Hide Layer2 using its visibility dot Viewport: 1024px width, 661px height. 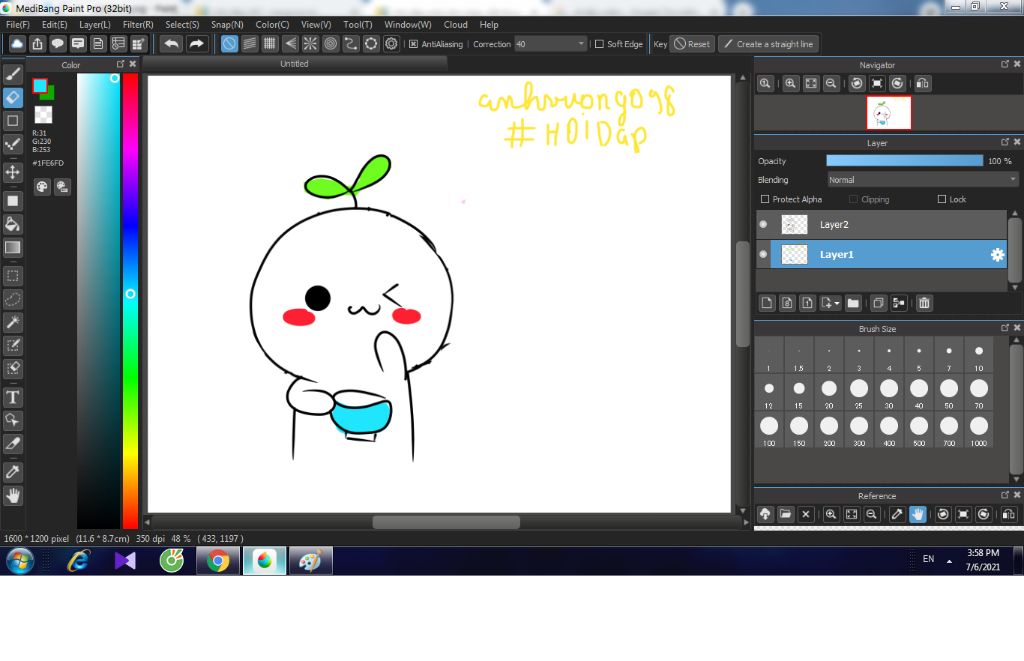[763, 225]
